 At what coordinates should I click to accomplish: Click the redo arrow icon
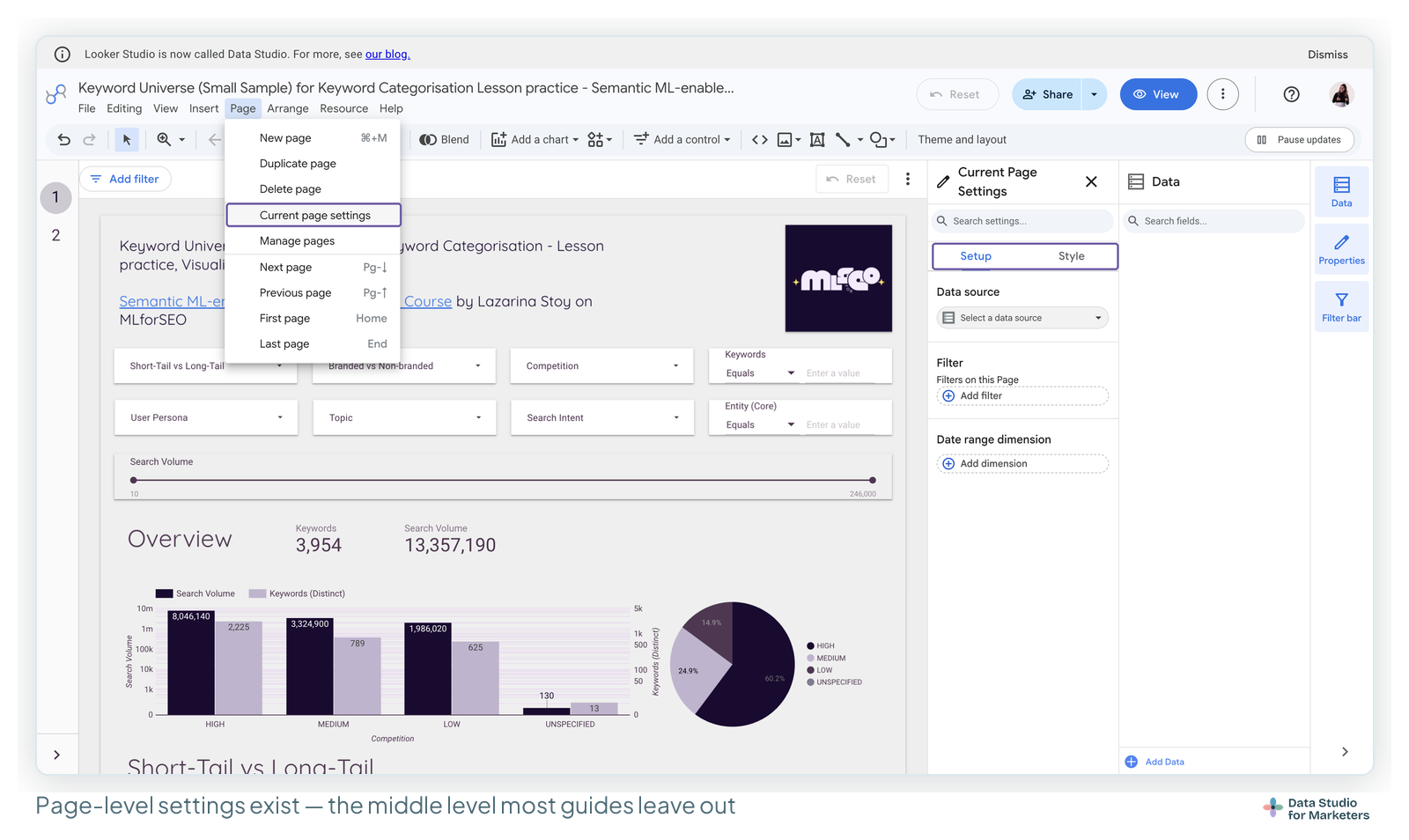[89, 139]
